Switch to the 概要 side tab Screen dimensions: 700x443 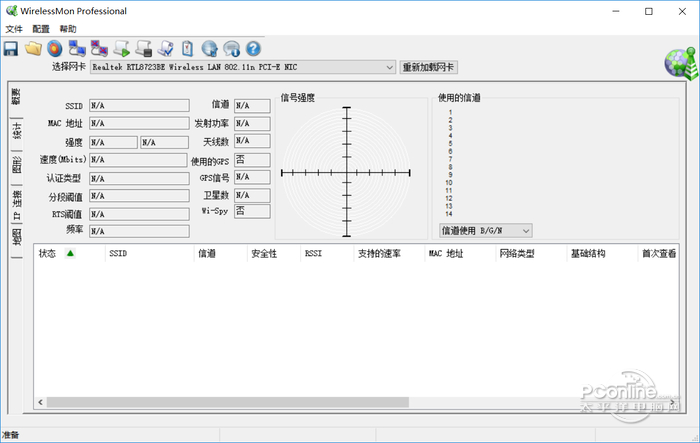[x=16, y=96]
